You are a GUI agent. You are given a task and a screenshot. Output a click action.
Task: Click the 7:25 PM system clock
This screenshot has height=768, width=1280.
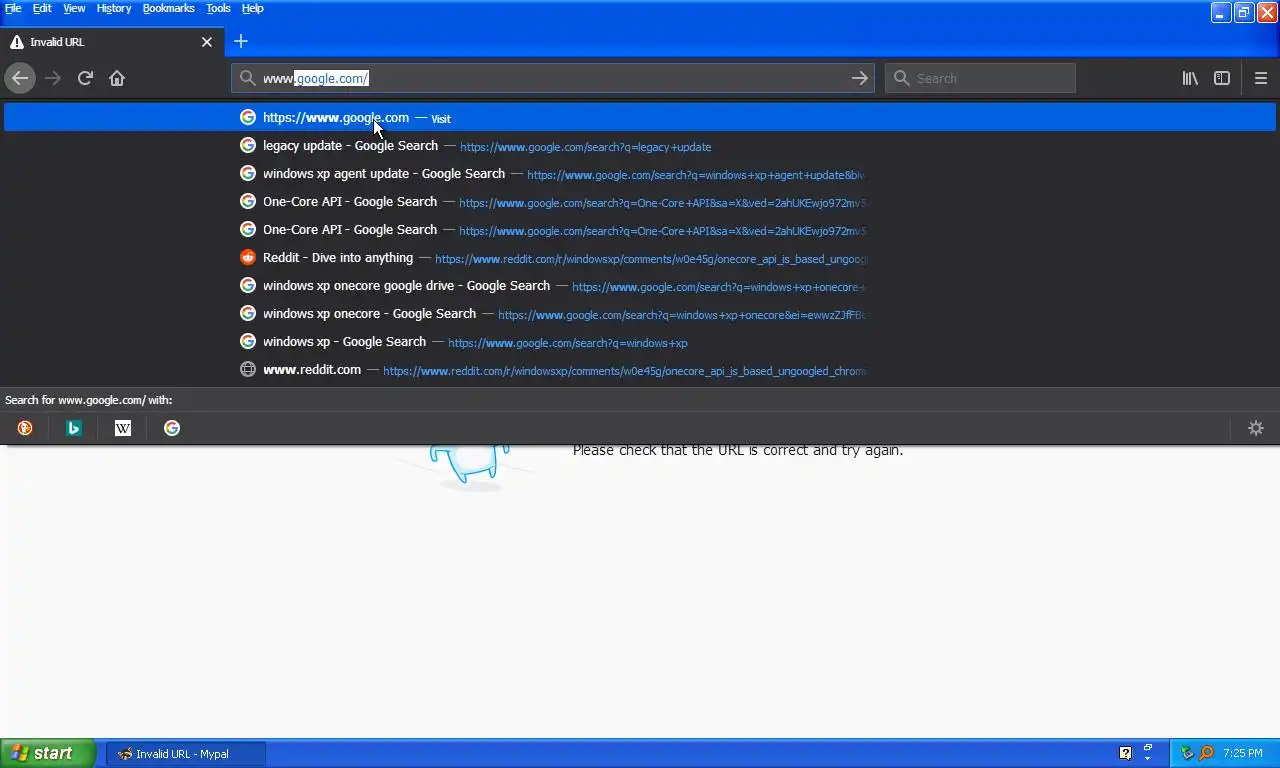click(1242, 754)
